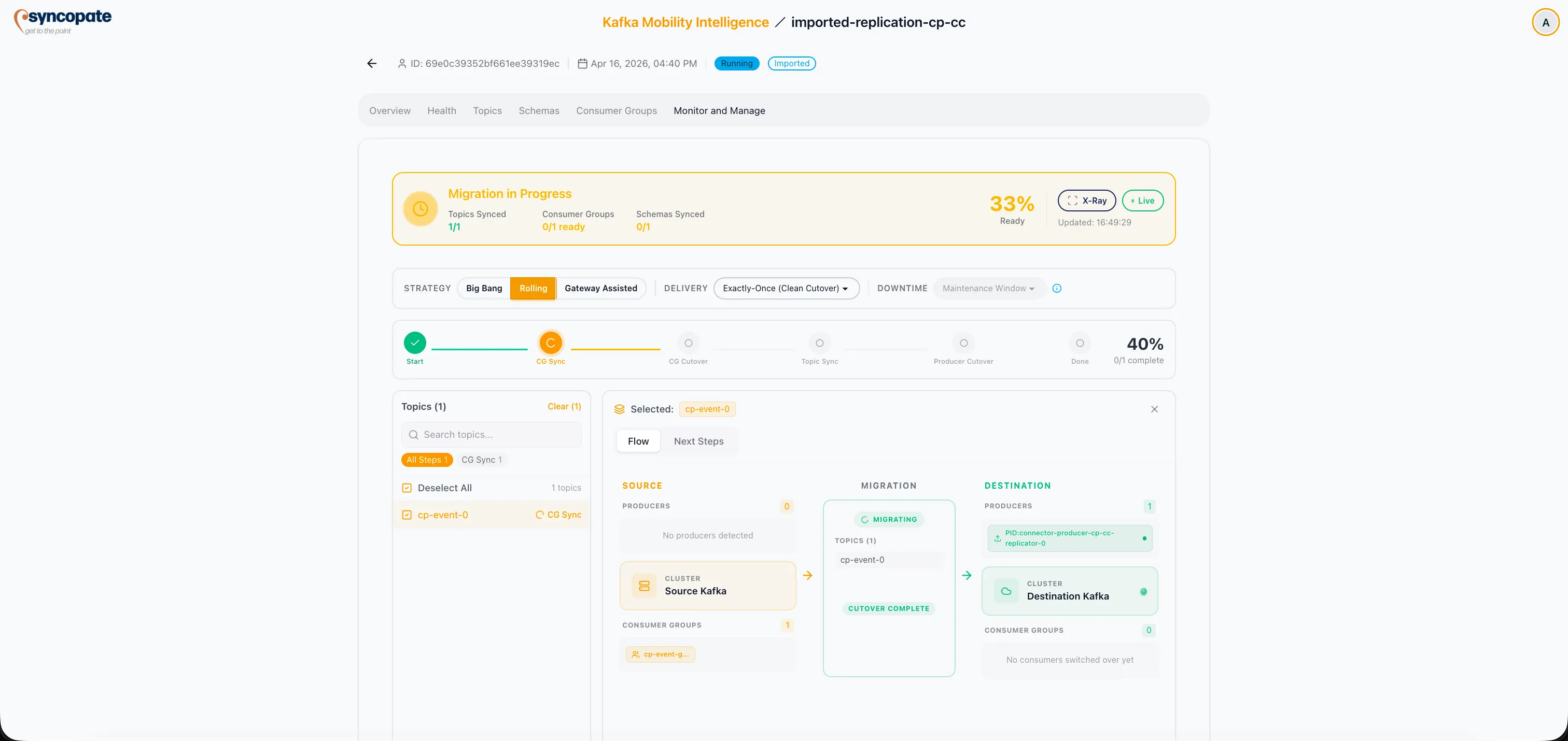Click the CG Sync spinner beside cp-event-0
This screenshot has height=741, width=1568.
click(539, 515)
